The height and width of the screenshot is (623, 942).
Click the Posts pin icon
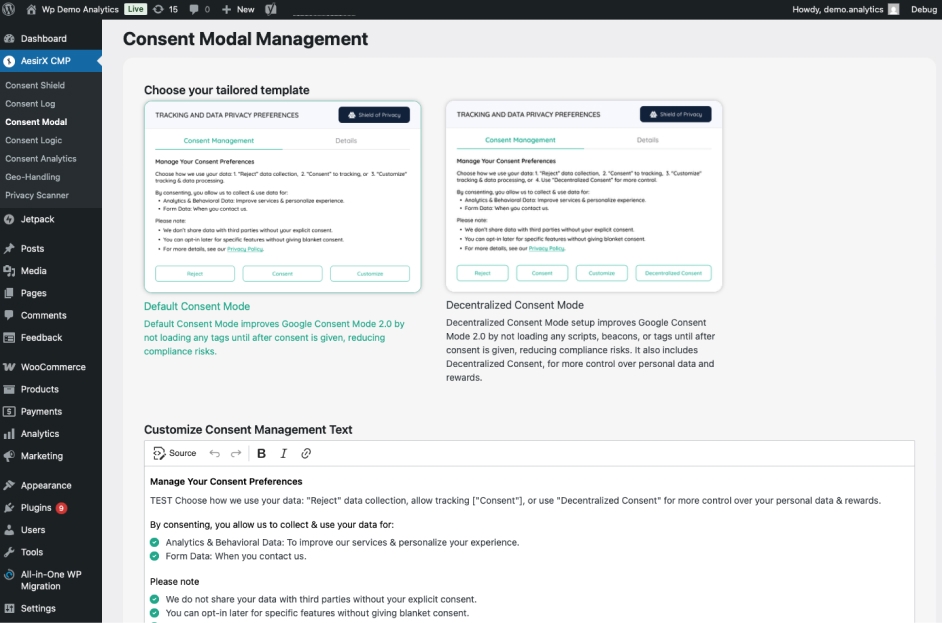pos(9,249)
